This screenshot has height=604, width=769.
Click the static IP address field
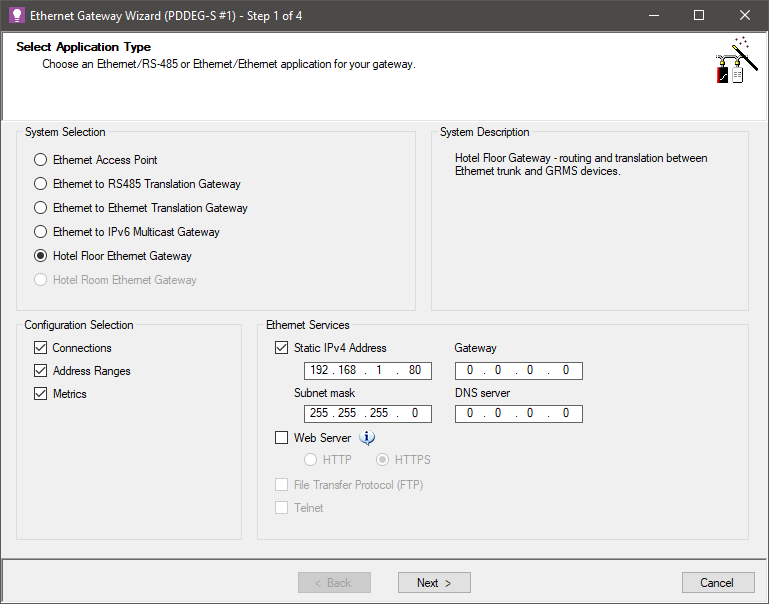[x=367, y=371]
